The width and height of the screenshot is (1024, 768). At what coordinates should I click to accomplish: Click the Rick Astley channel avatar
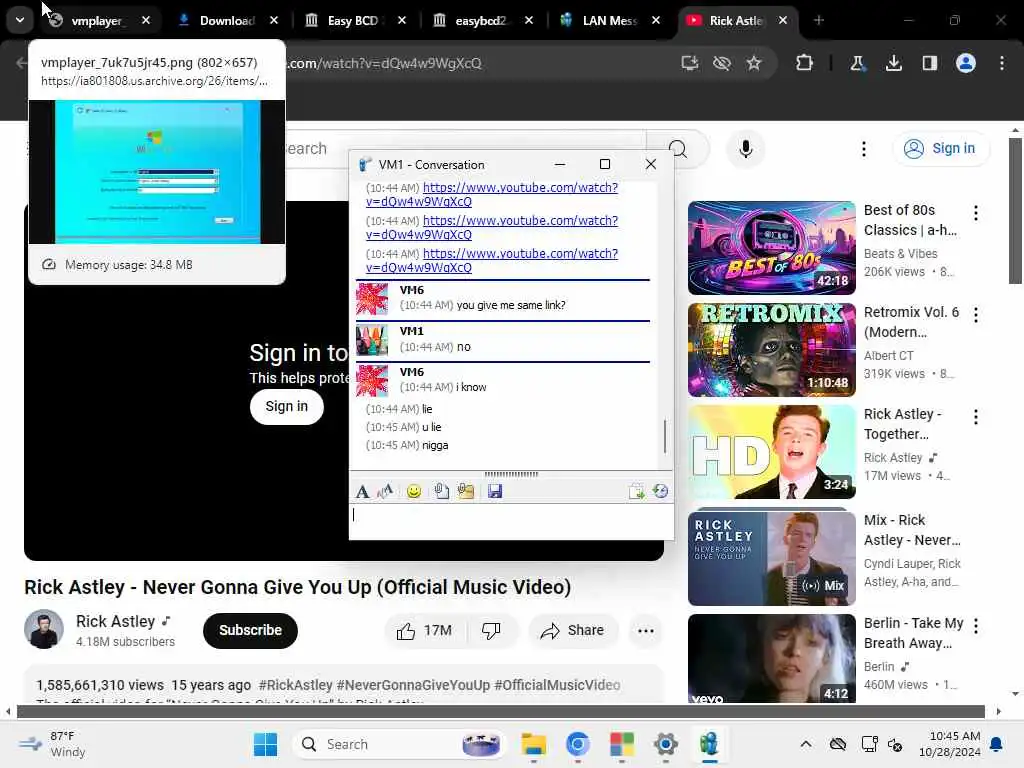tap(44, 630)
